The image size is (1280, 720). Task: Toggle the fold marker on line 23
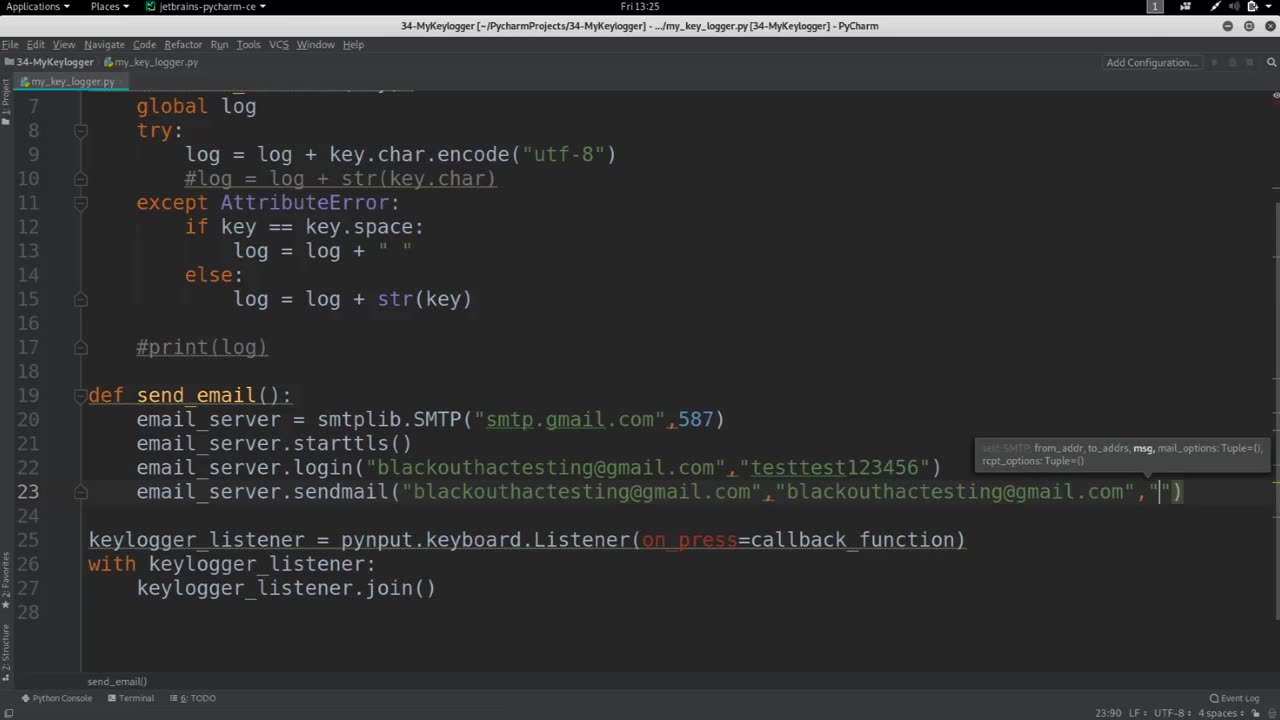click(81, 491)
